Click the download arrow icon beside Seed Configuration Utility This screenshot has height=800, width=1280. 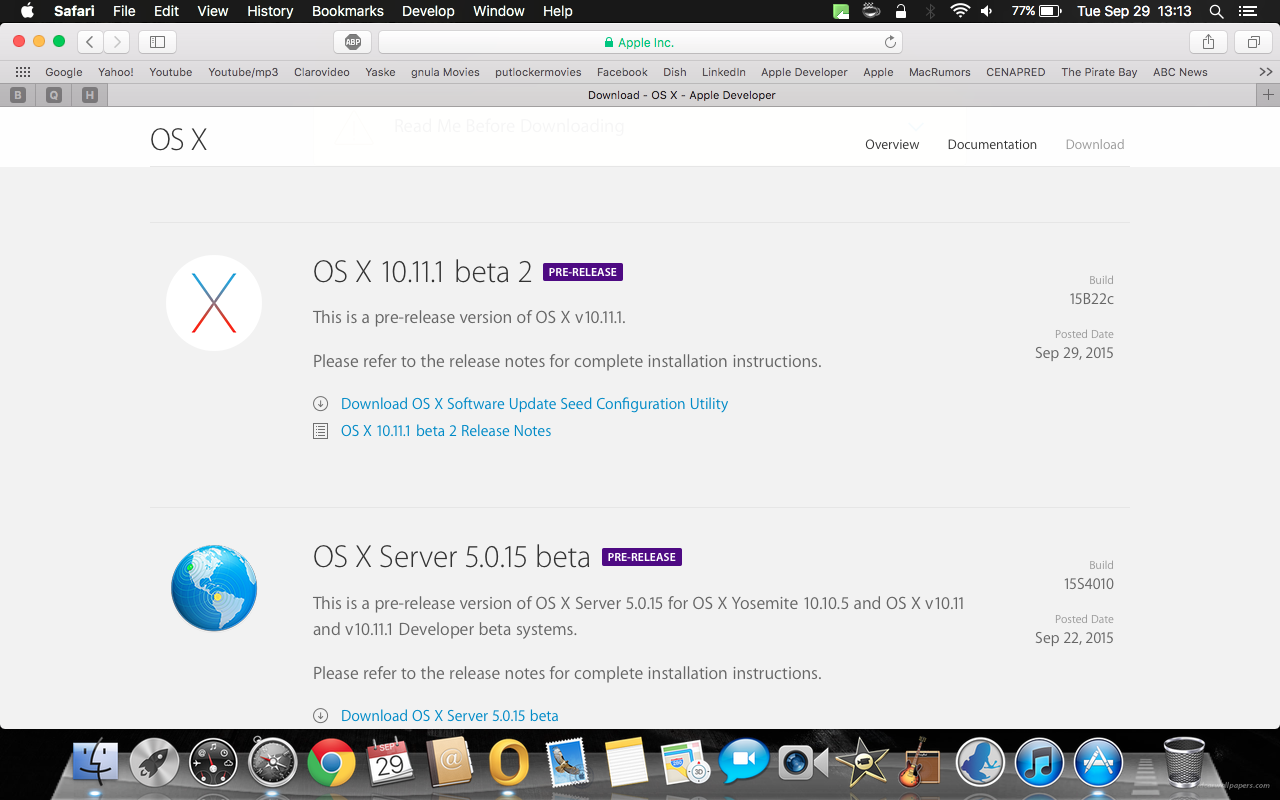point(320,404)
